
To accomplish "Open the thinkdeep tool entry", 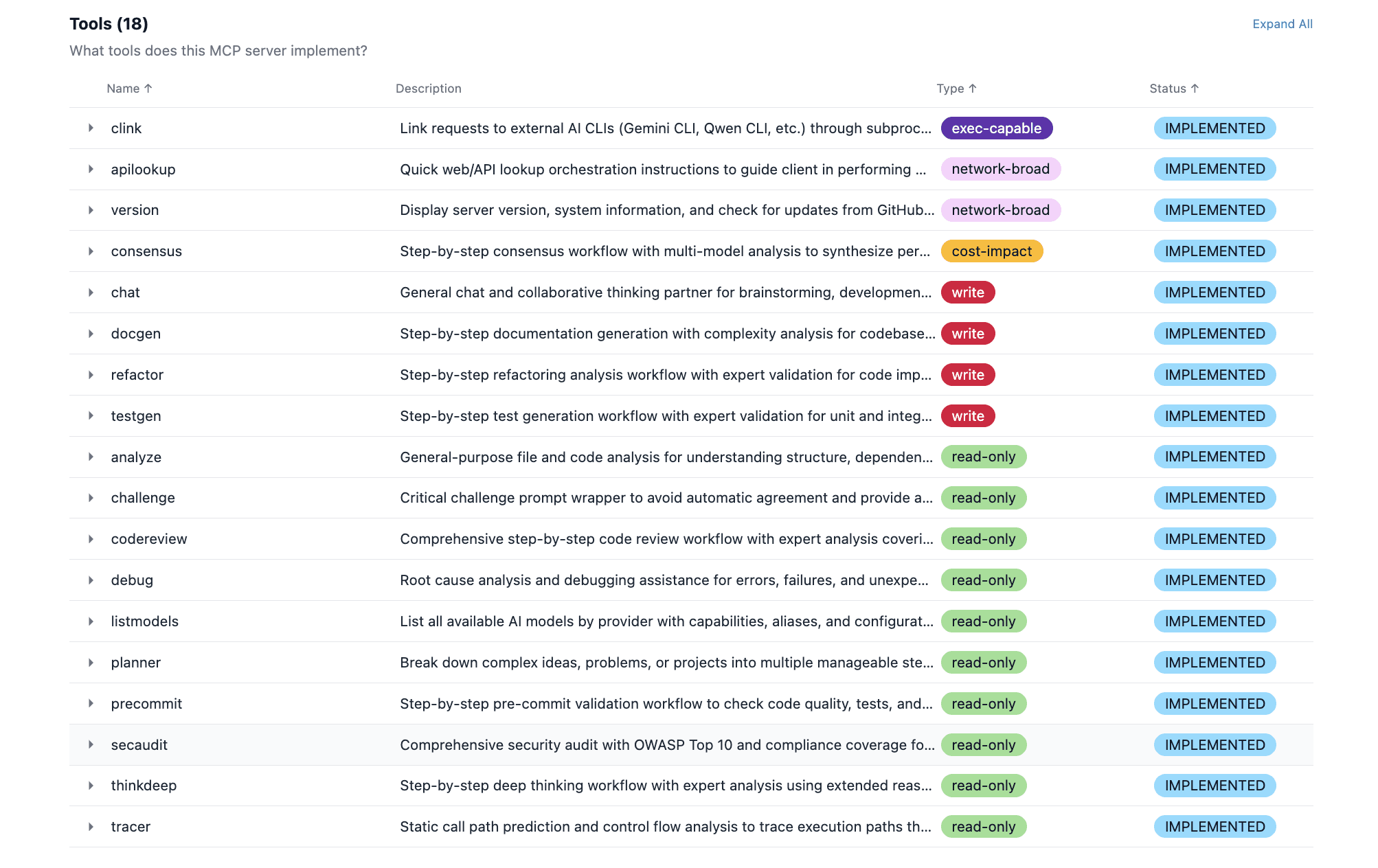I will pyautogui.click(x=144, y=786).
